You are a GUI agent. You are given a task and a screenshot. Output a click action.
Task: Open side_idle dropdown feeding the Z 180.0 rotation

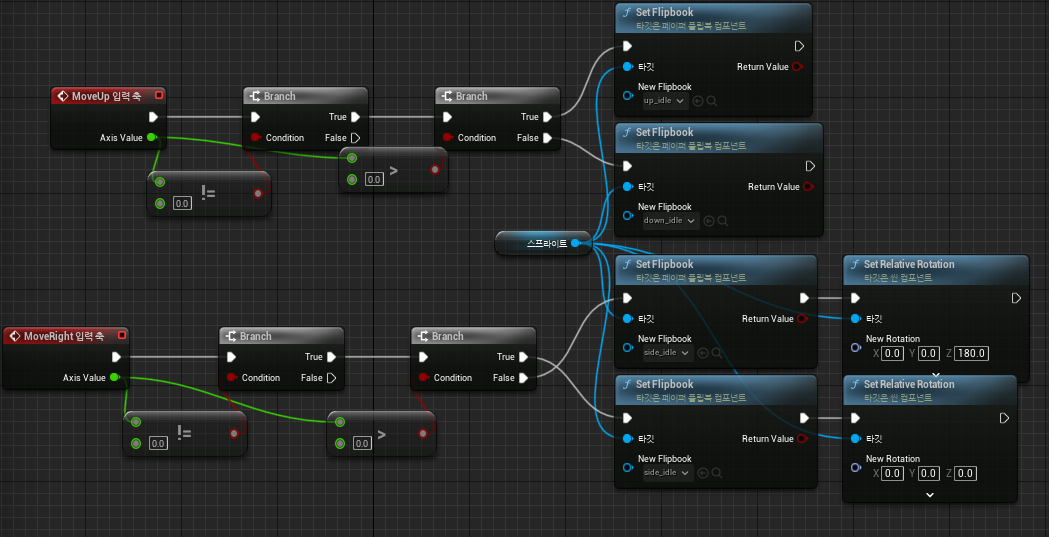tap(666, 352)
